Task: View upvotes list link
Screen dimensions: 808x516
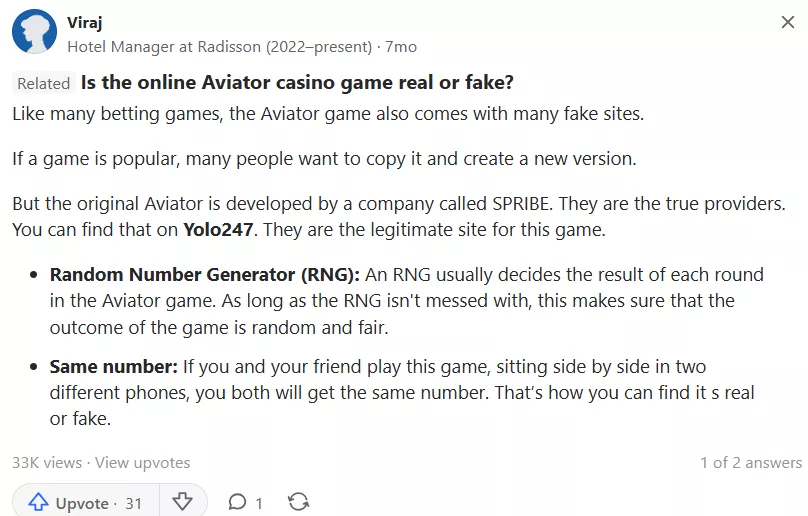Action: pos(142,462)
